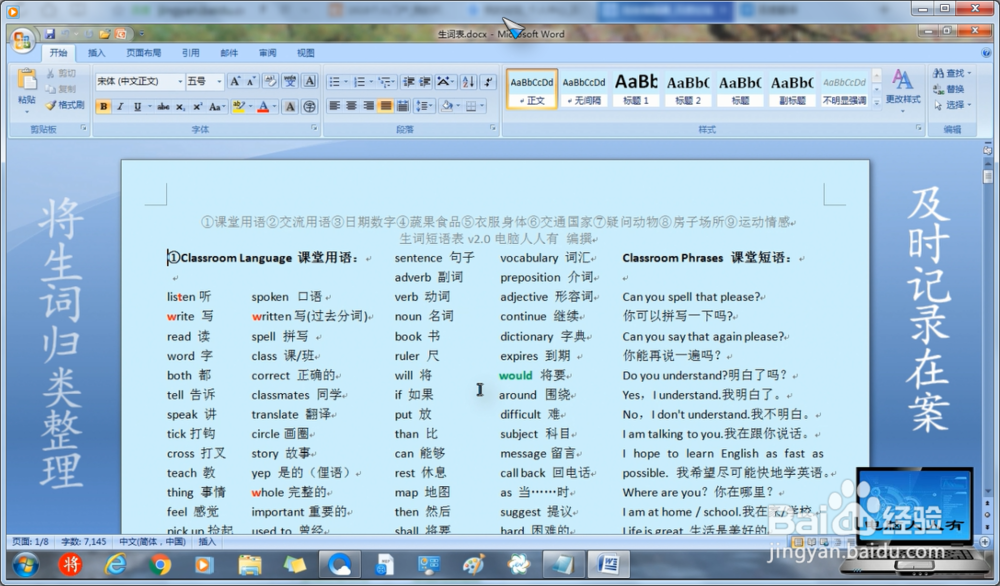Toggle justified alignment

tap(386, 106)
